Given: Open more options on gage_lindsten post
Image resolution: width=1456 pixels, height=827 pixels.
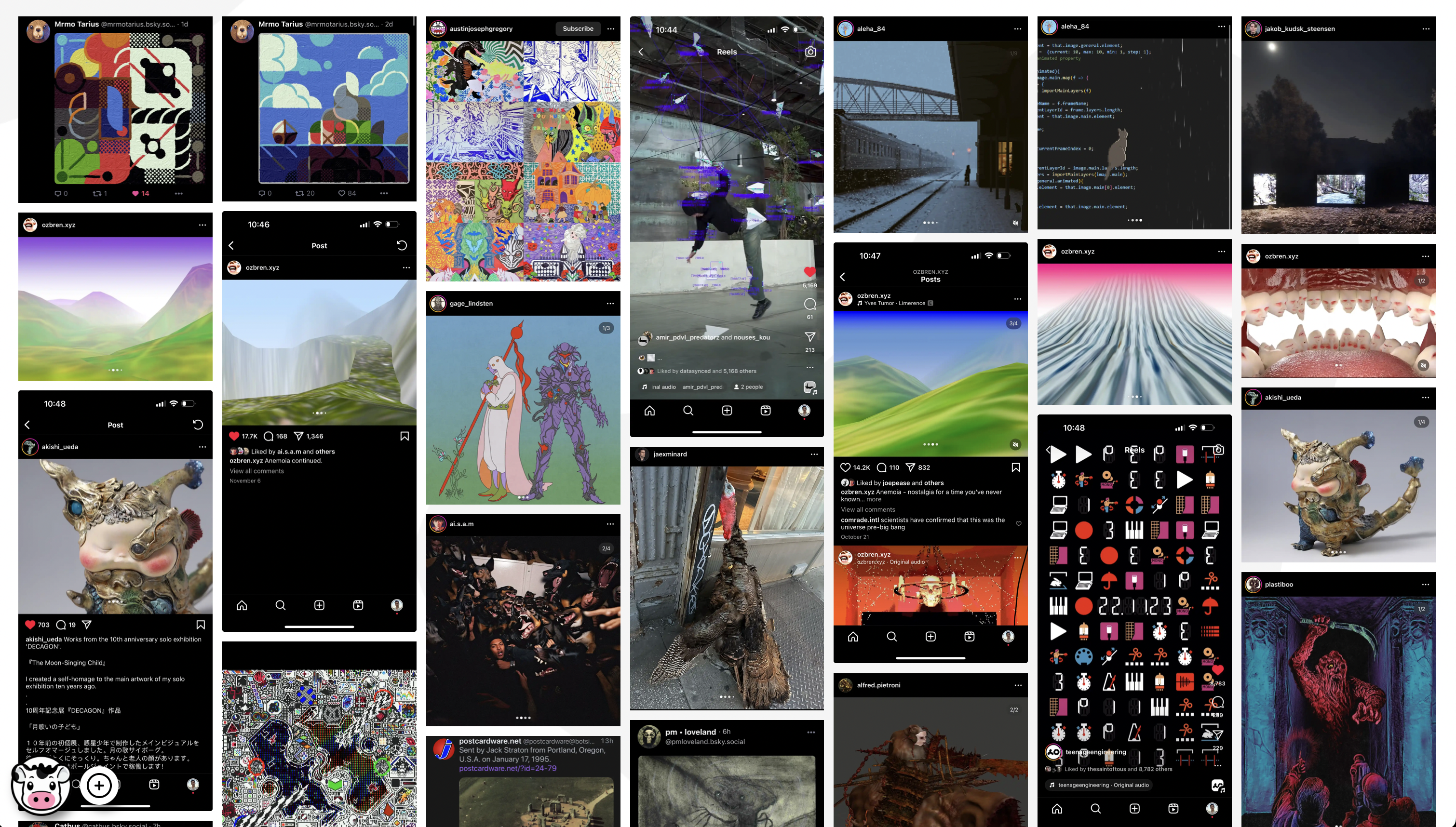Looking at the screenshot, I should point(610,303).
